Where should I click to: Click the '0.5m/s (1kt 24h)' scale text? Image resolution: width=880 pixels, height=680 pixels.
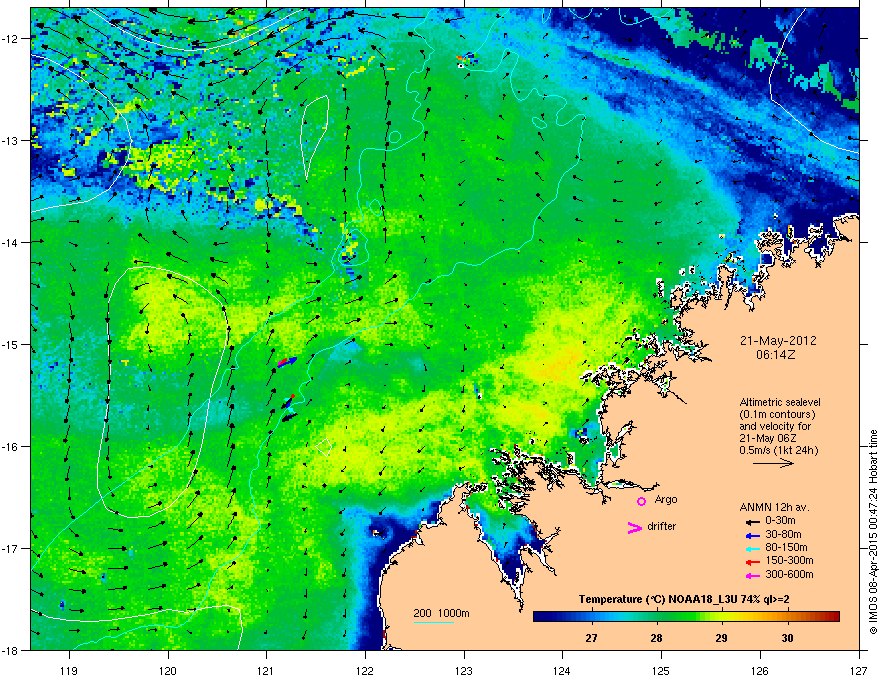(778, 450)
